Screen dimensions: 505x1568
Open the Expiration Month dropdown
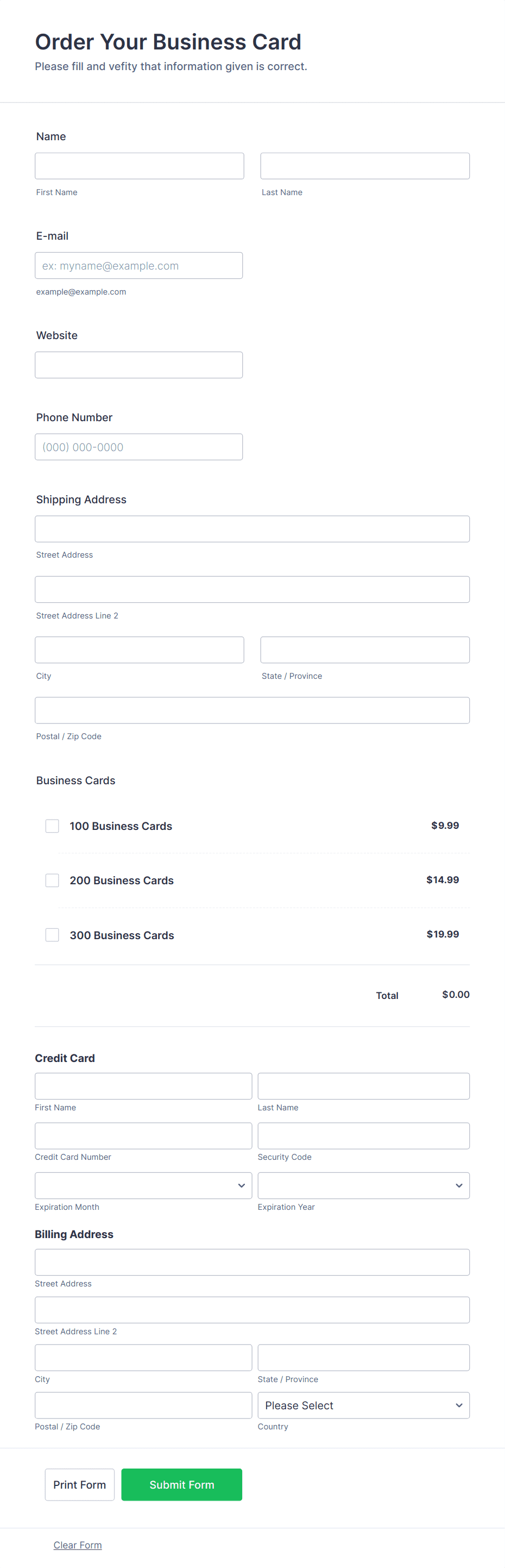coord(143,1186)
